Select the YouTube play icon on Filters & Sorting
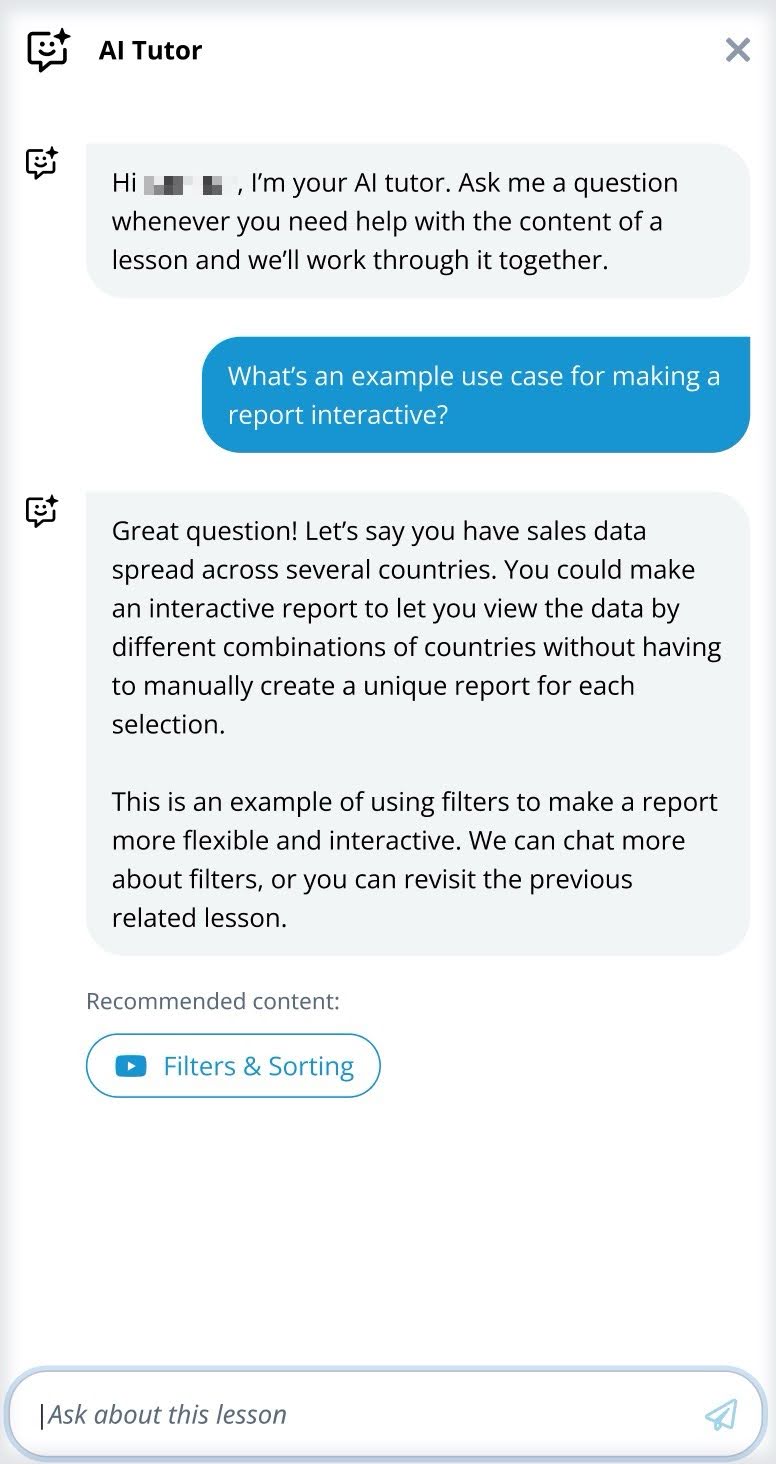 [129, 1066]
